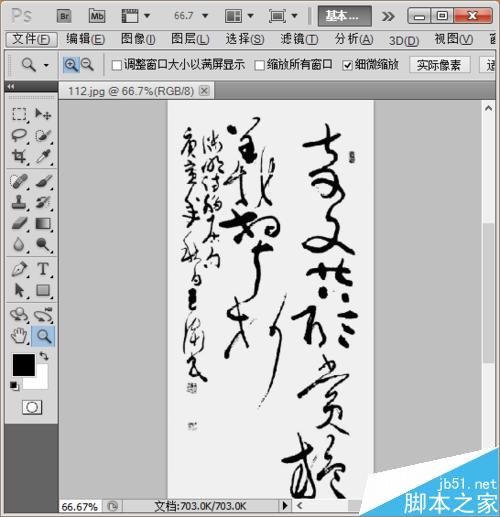Reset default foreground and background colors
Viewport: 500px width, 517px height.
(x=14, y=386)
